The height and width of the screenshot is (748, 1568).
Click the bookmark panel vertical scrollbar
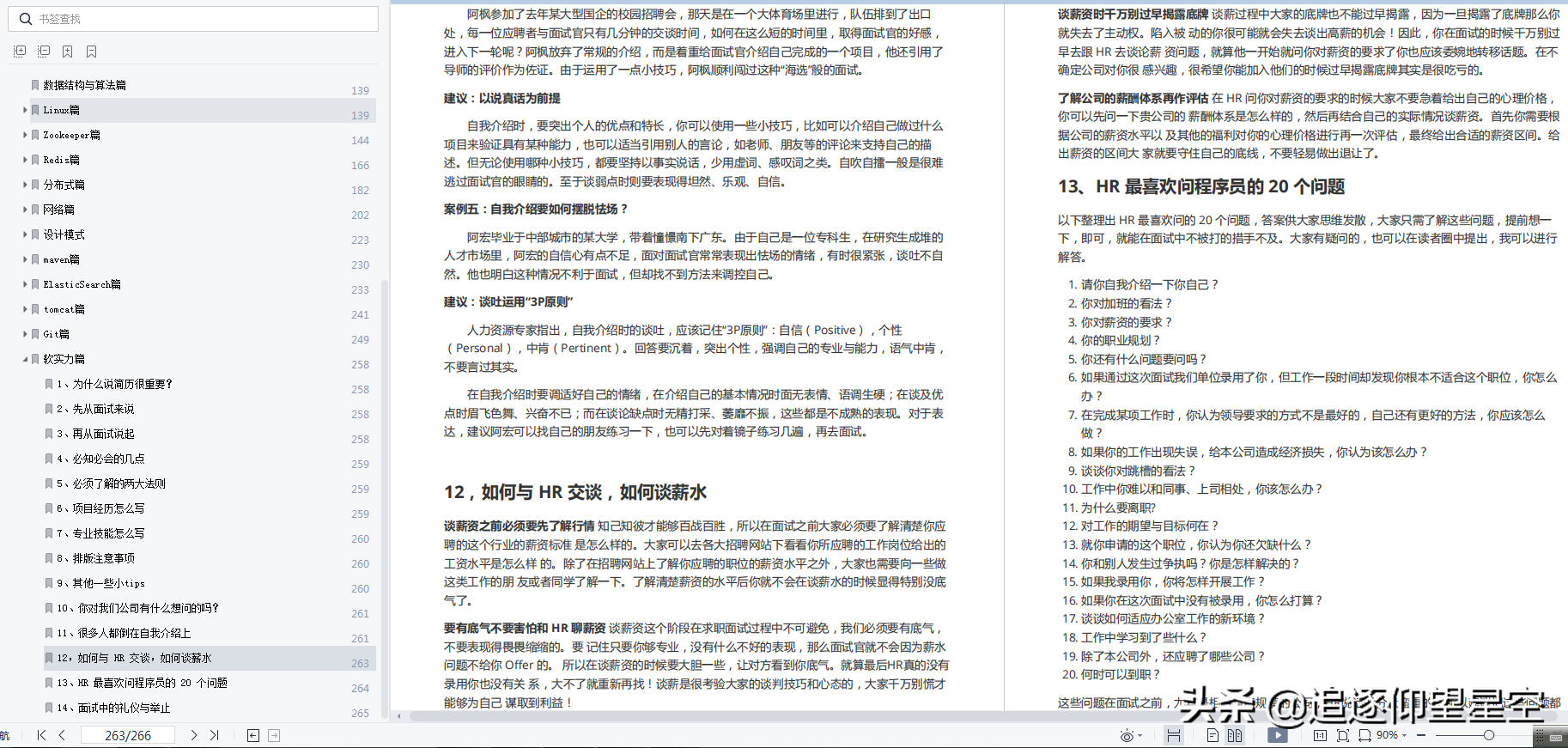pyautogui.click(x=384, y=498)
